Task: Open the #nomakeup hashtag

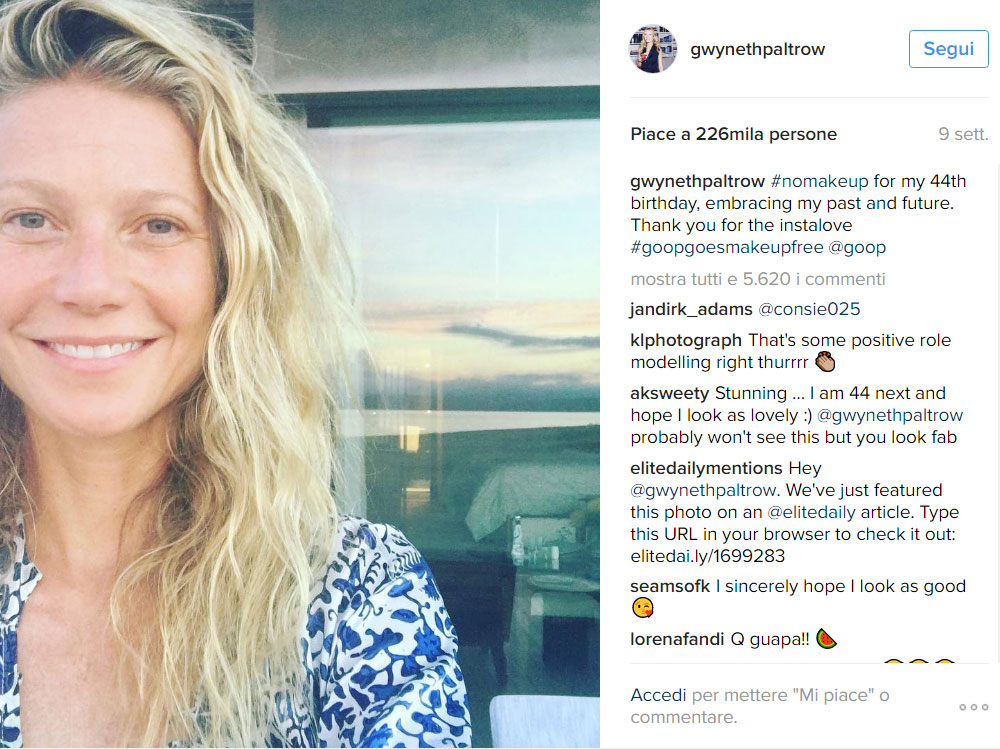Action: coord(820,181)
